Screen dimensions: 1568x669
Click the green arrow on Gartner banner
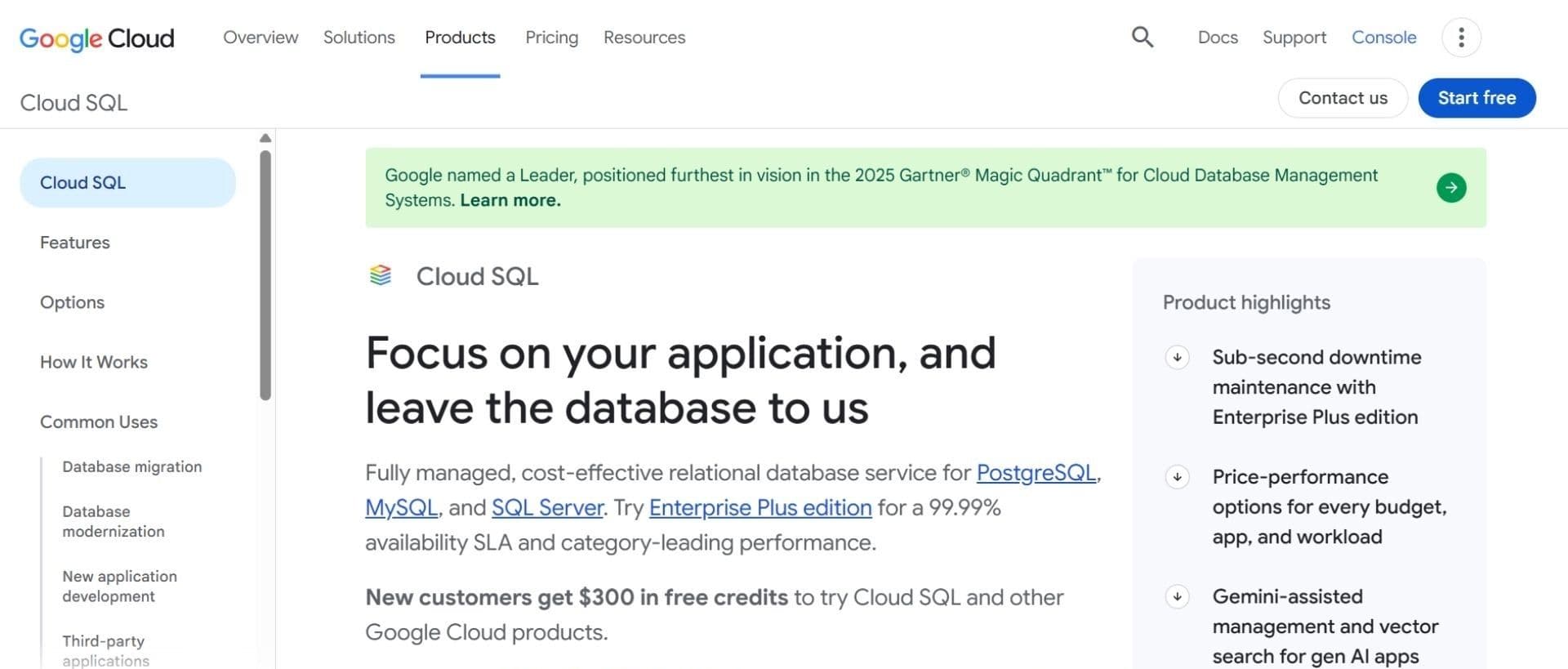click(1451, 188)
